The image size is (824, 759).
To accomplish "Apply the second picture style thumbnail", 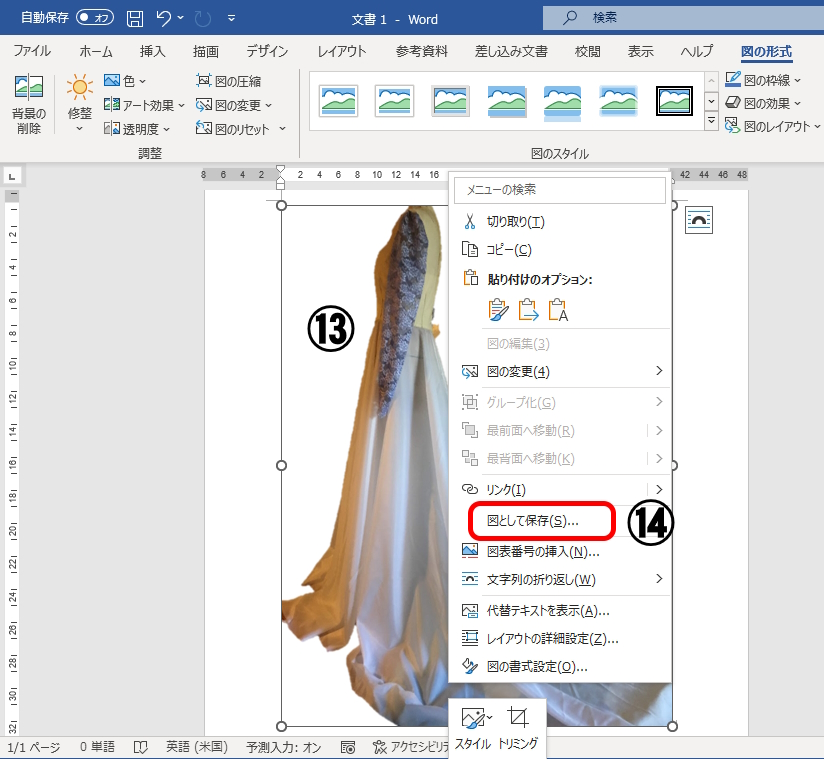I will [395, 100].
